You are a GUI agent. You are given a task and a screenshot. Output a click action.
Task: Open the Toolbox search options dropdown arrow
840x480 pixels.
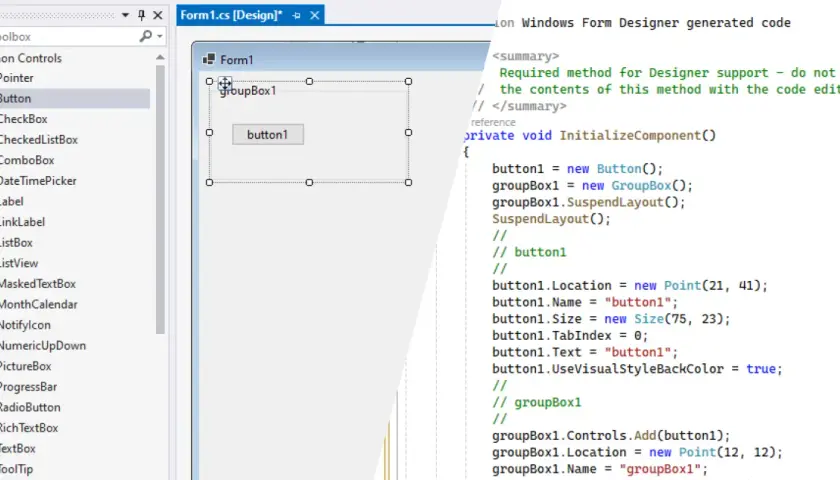click(160, 36)
